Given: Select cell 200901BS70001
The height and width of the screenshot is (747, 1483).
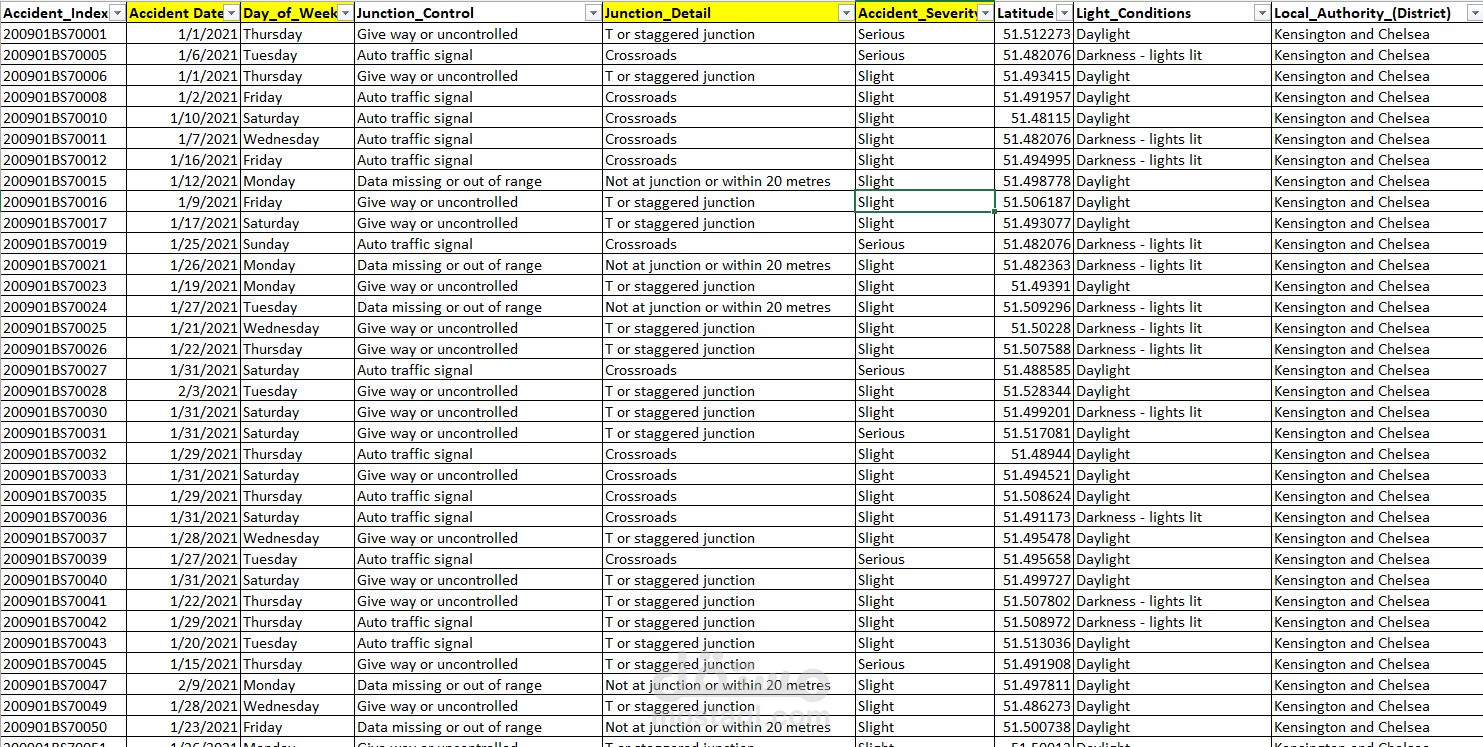Looking at the screenshot, I should pos(63,34).
